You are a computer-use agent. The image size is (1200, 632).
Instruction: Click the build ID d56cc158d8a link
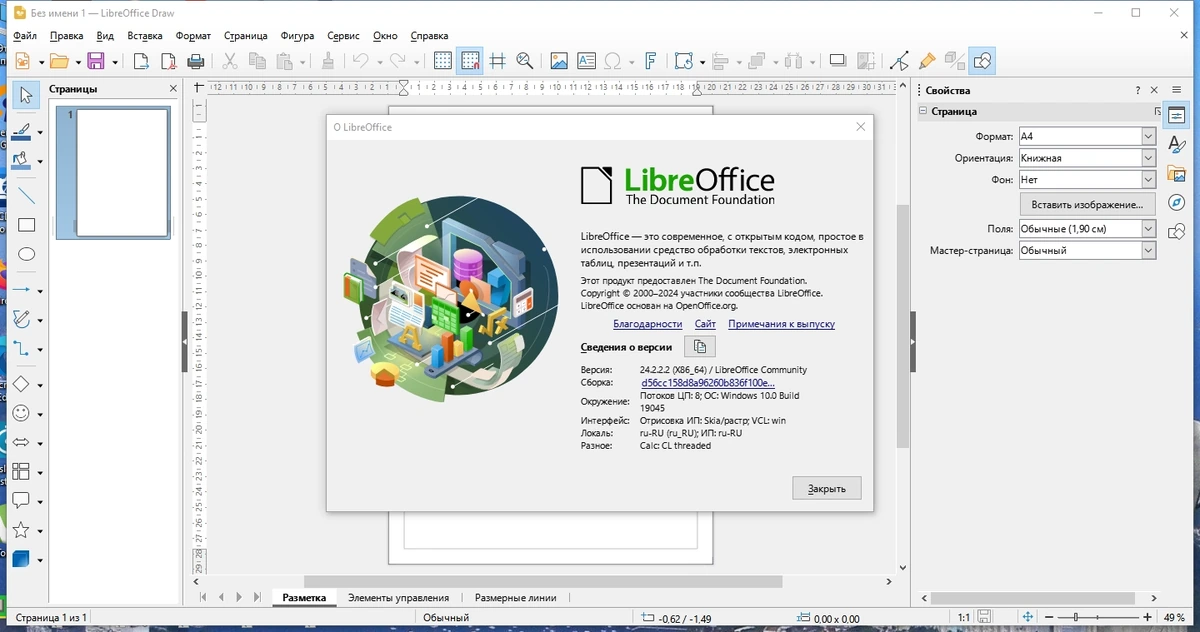[708, 382]
